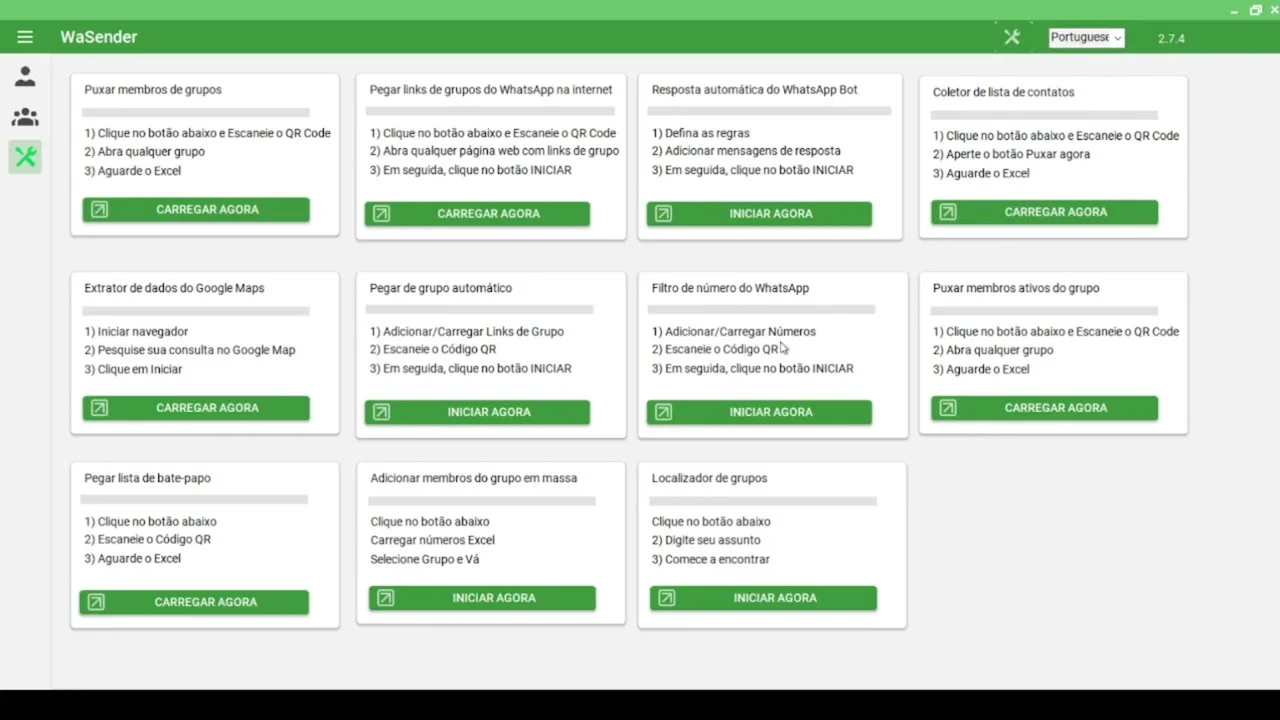Click '3) Aguarde o Excel' in Coletor de lista de contatos

tap(981, 173)
